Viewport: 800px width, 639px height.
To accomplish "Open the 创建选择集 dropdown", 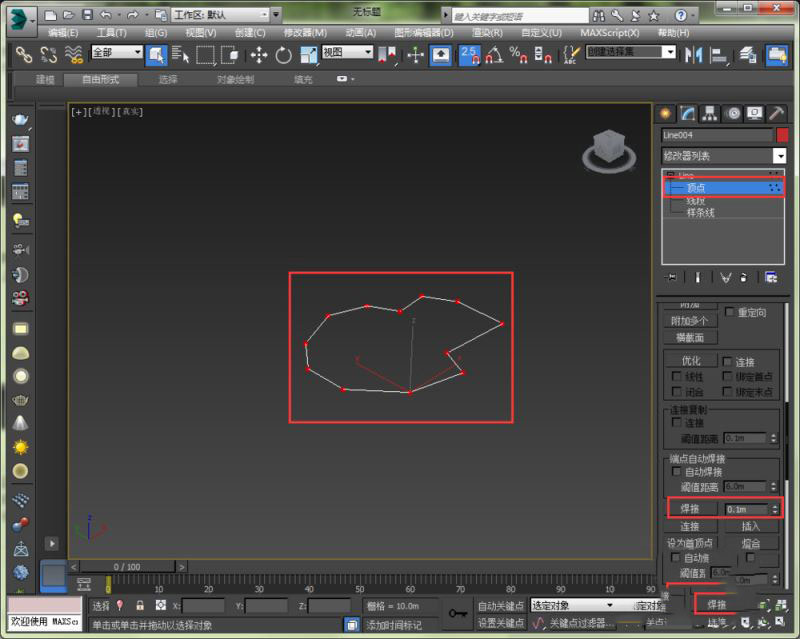I will pyautogui.click(x=632, y=53).
